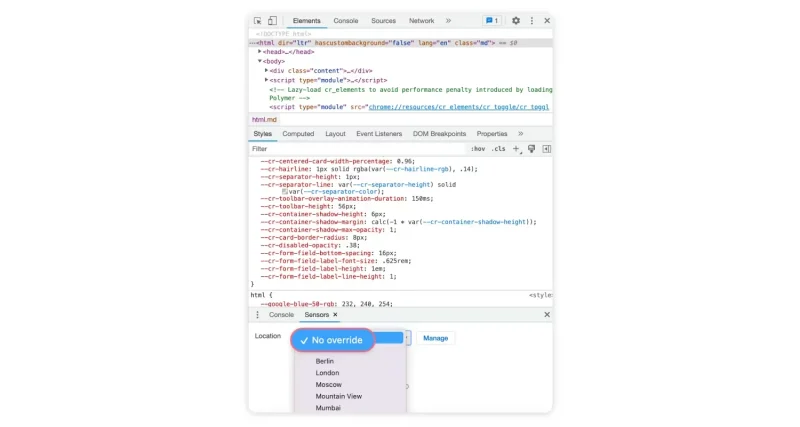800x427 pixels.
Task: Expand the head element node
Action: pyautogui.click(x=261, y=52)
